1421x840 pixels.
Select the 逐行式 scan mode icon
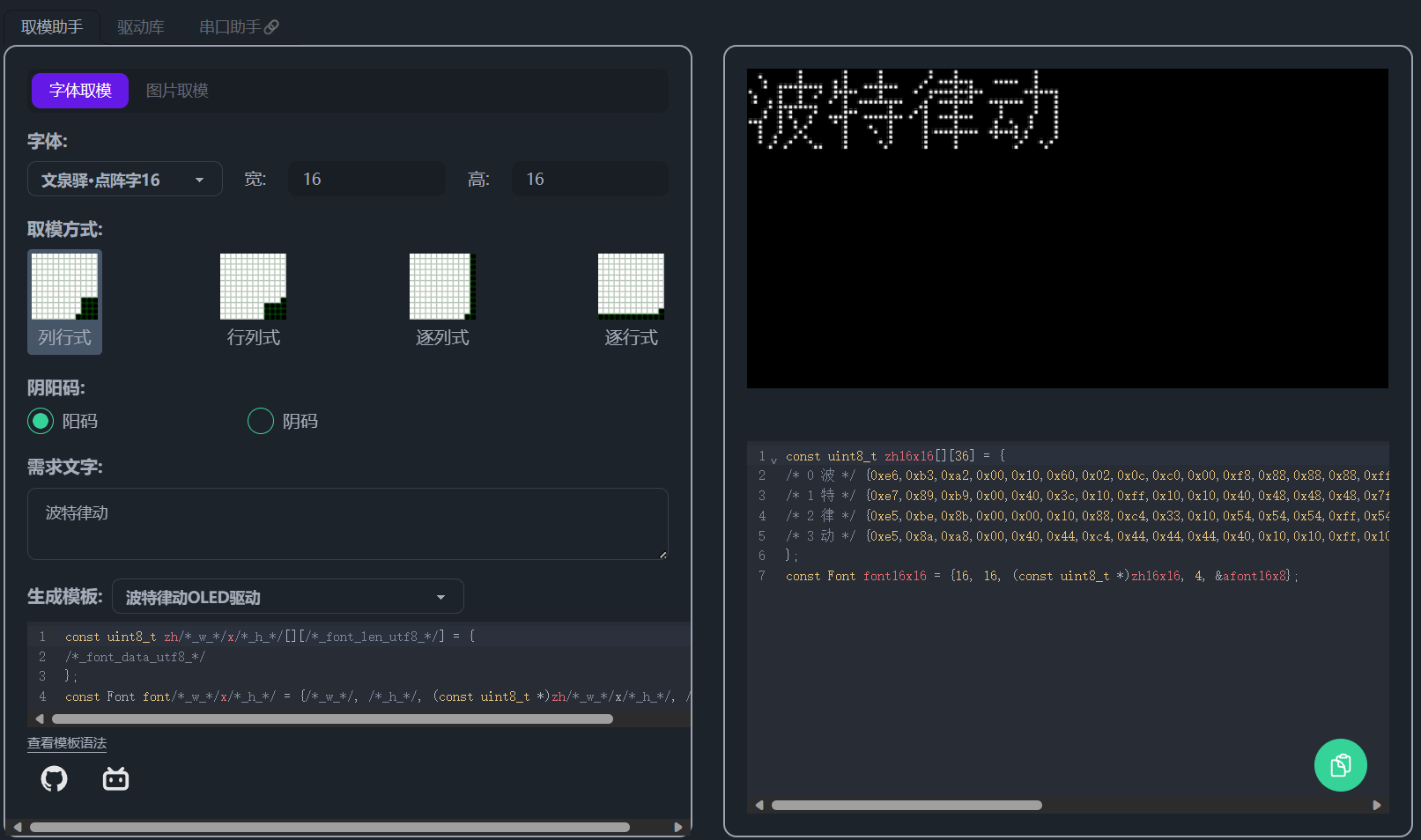[631, 287]
